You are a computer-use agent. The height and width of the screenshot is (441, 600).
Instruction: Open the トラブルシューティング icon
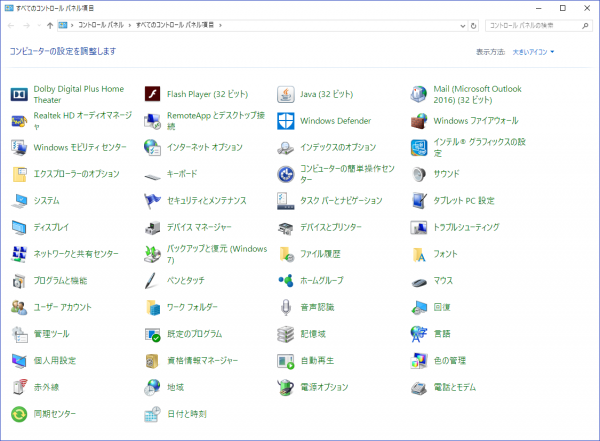pos(419,227)
